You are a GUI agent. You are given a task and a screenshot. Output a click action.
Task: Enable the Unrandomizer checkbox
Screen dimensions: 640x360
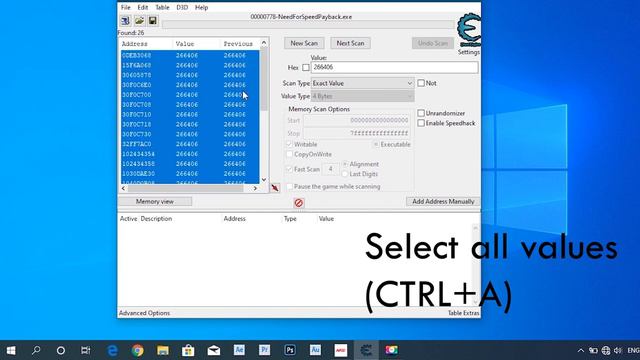click(421, 113)
